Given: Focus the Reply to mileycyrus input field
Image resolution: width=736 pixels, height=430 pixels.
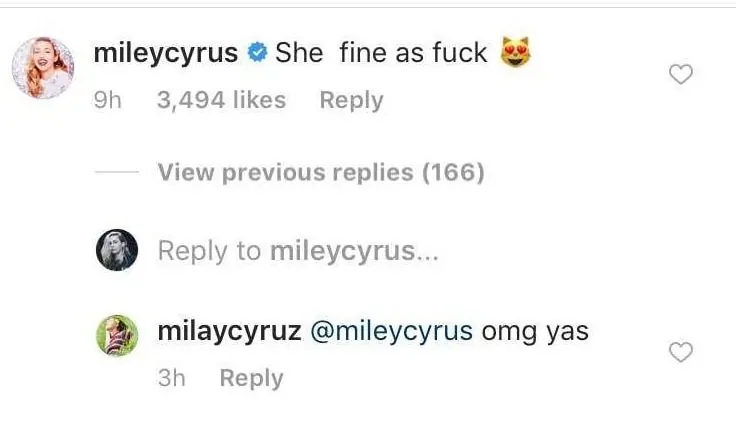Looking at the screenshot, I should [298, 251].
